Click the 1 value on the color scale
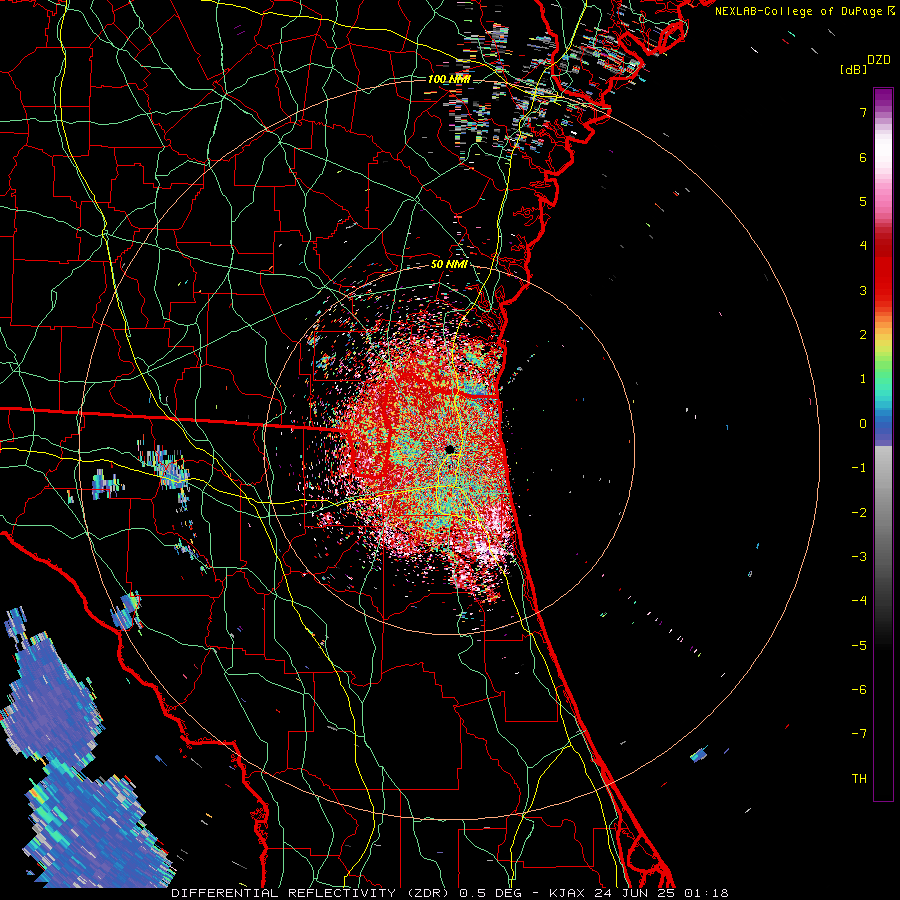900x900 pixels. (863, 379)
